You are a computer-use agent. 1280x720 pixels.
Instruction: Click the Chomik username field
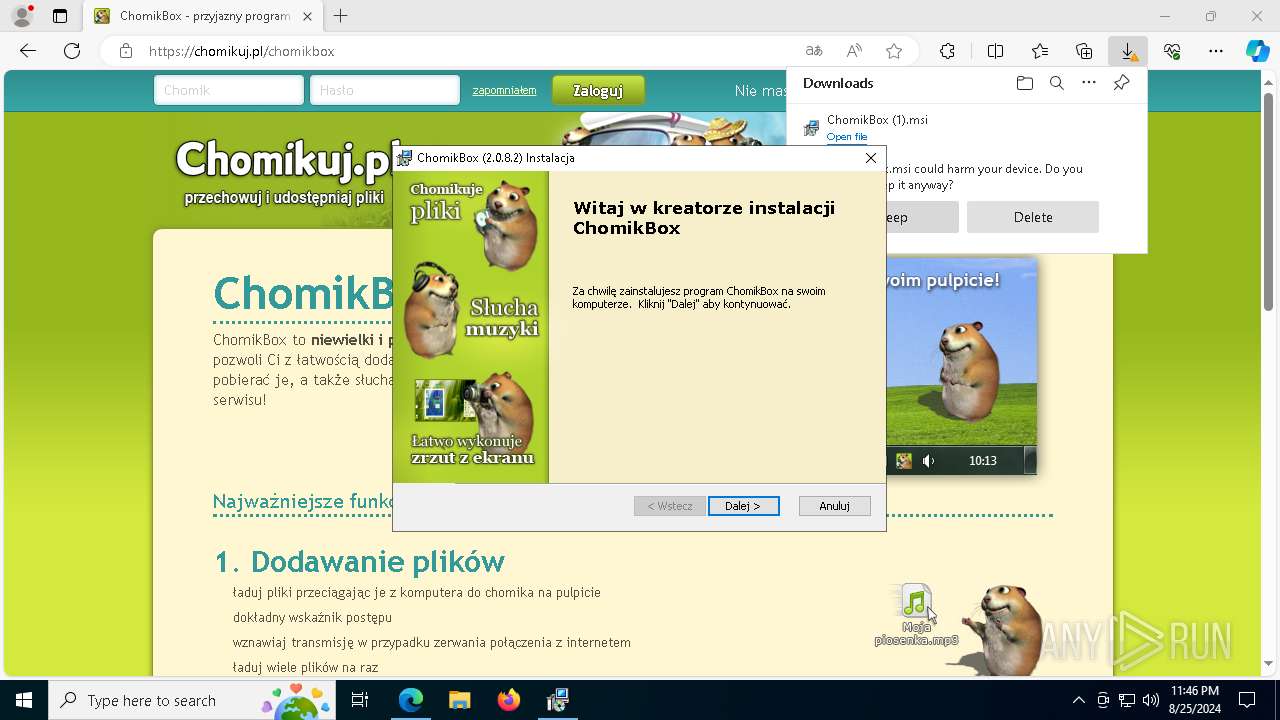[x=229, y=90]
